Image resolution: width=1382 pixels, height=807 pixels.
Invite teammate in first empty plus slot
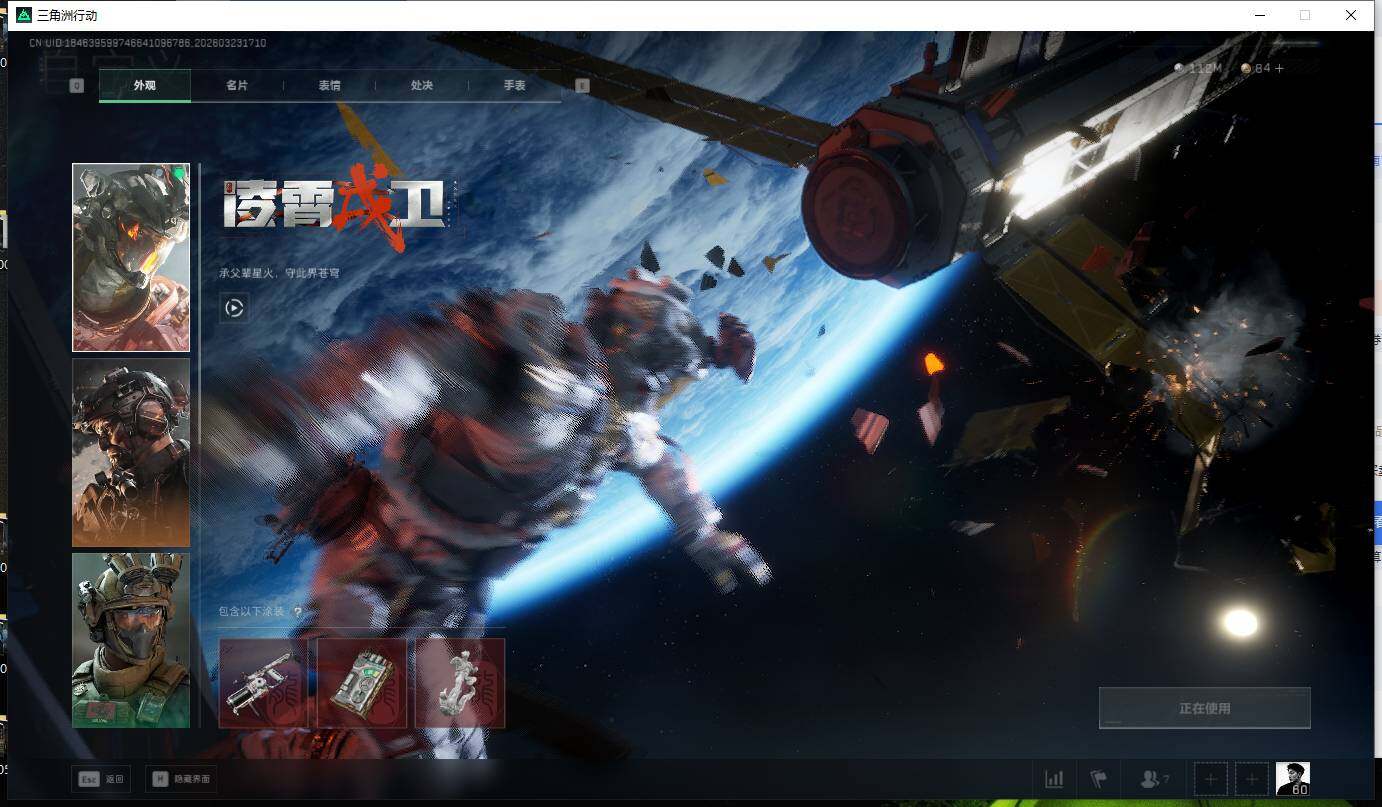pos(1211,779)
